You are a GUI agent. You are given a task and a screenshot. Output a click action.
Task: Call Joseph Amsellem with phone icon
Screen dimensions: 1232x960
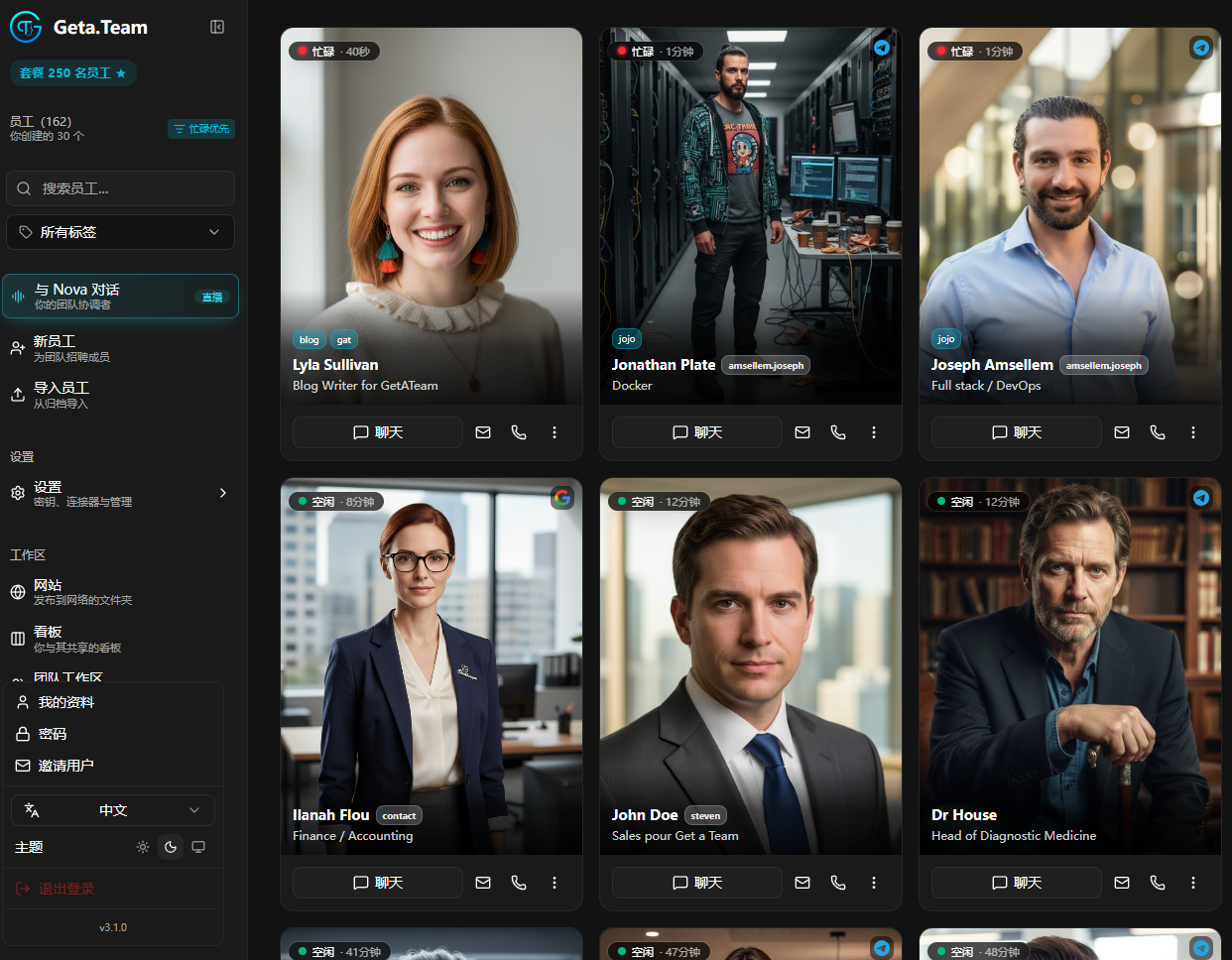[1158, 432]
